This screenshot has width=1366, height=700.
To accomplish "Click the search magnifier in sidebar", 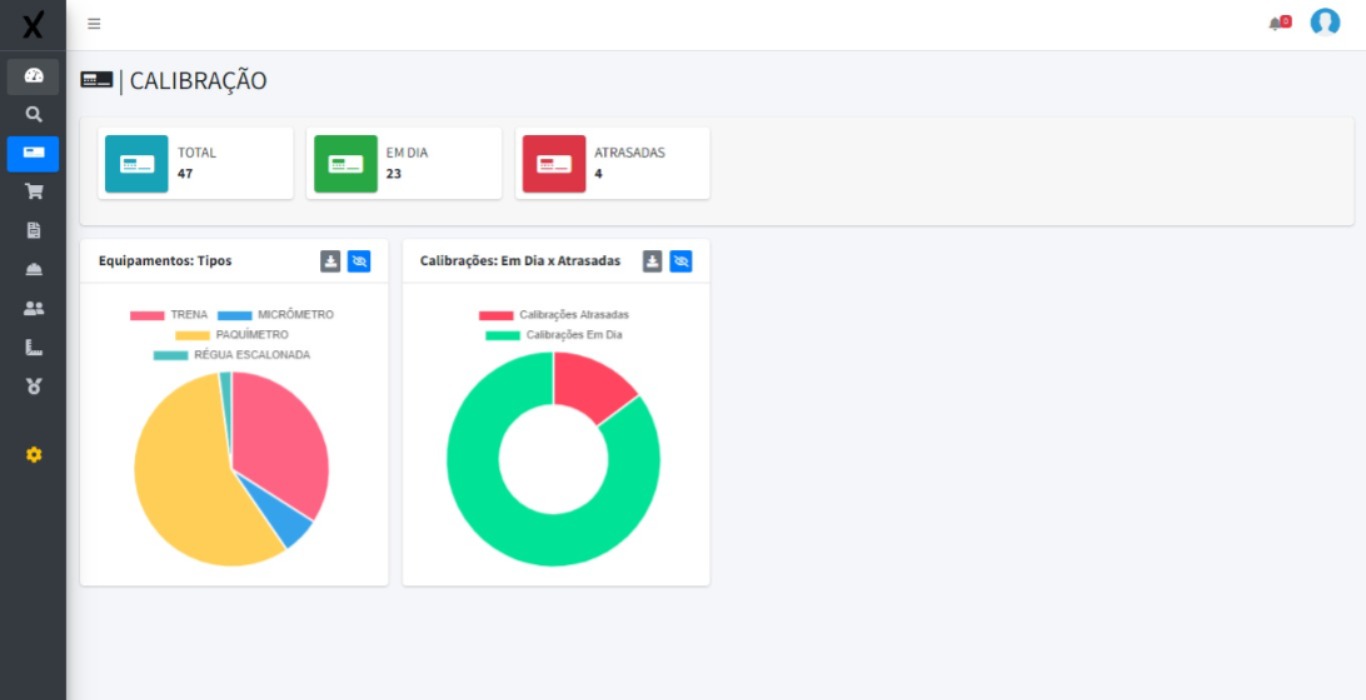I will [x=33, y=115].
